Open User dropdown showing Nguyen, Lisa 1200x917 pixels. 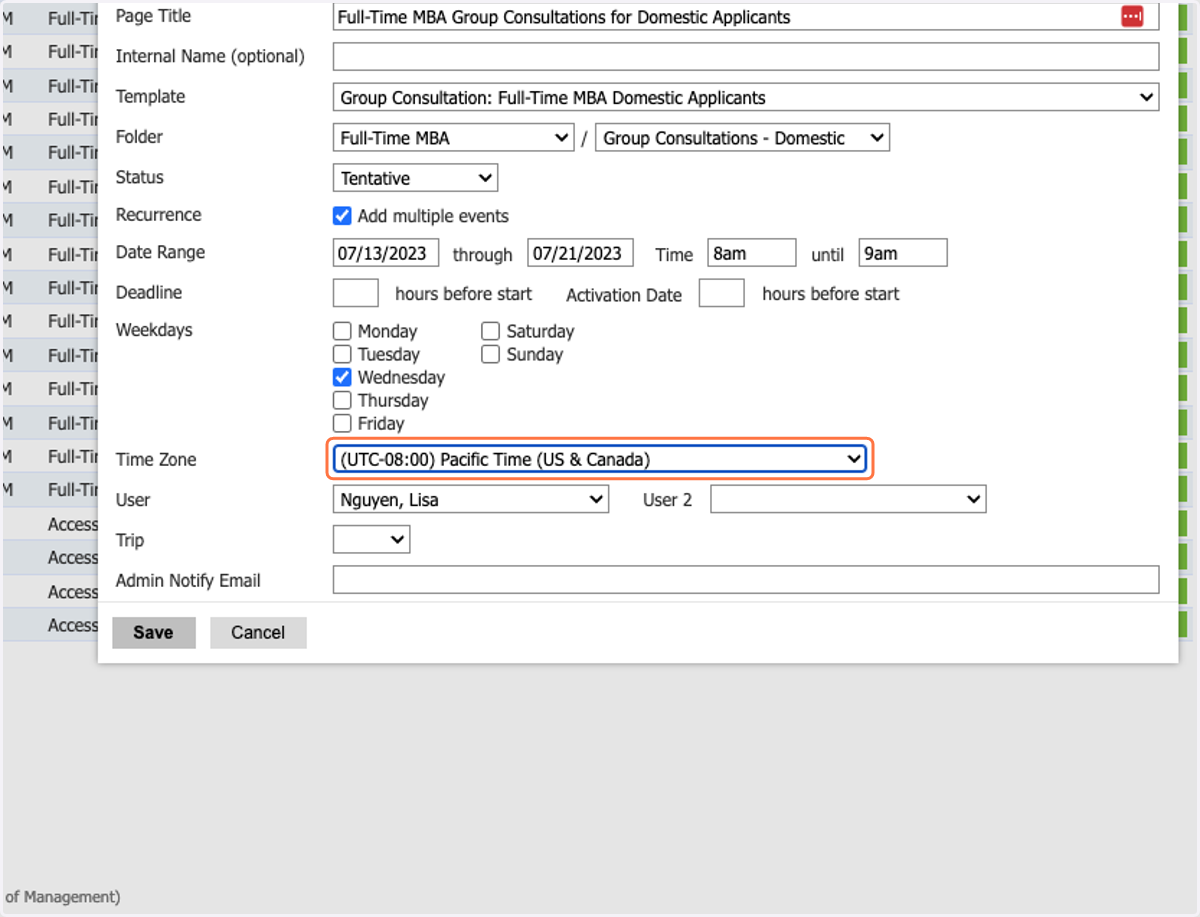click(x=470, y=499)
